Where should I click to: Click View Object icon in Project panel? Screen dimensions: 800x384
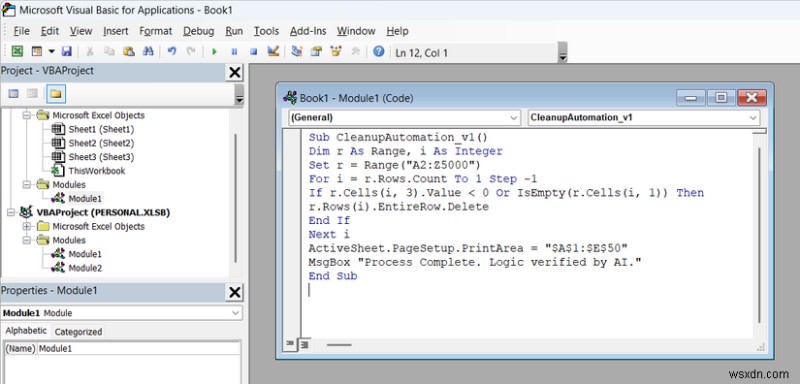(33, 94)
